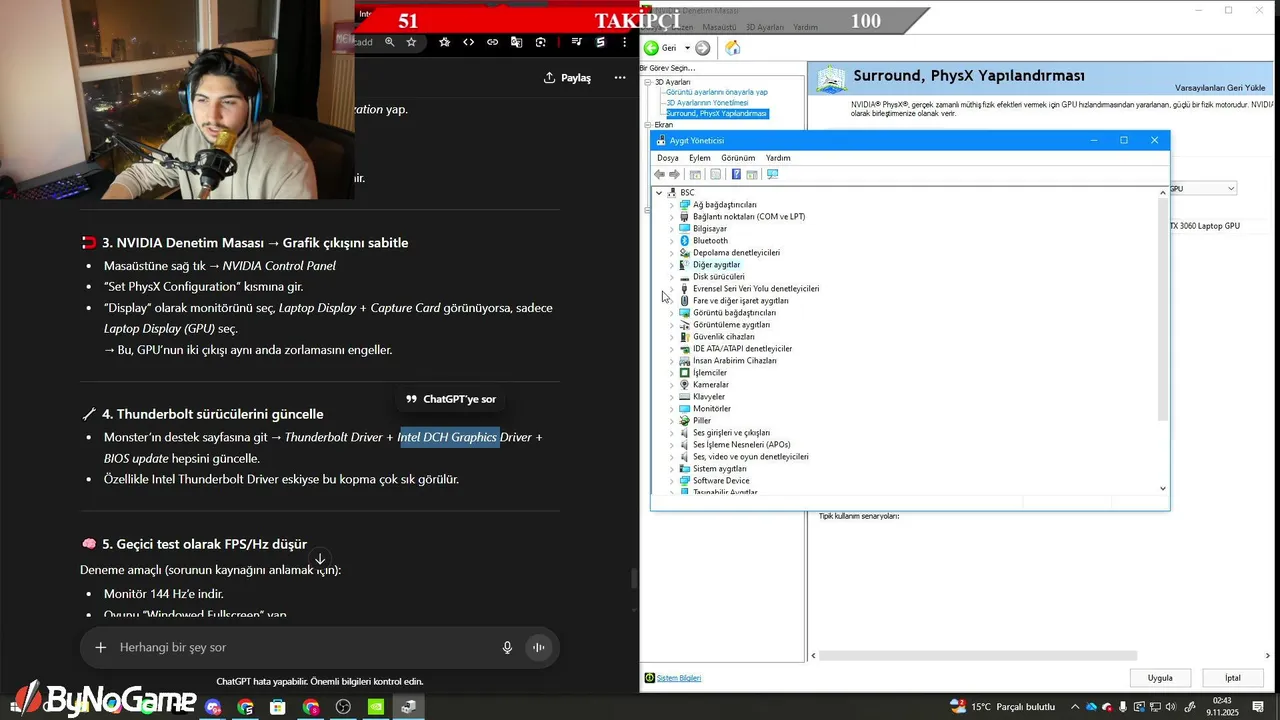Open the Eylem menu in Aygıt Yöneticisi
Viewport: 1280px width, 720px height.
(x=700, y=158)
